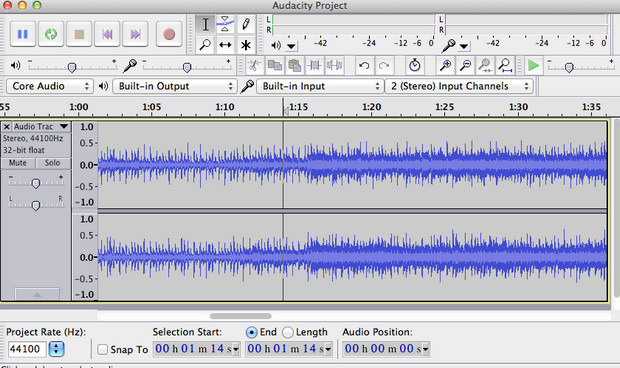Screen dimensions: 620x368
Task: Stop playback with the Stop button
Action: [x=79, y=34]
